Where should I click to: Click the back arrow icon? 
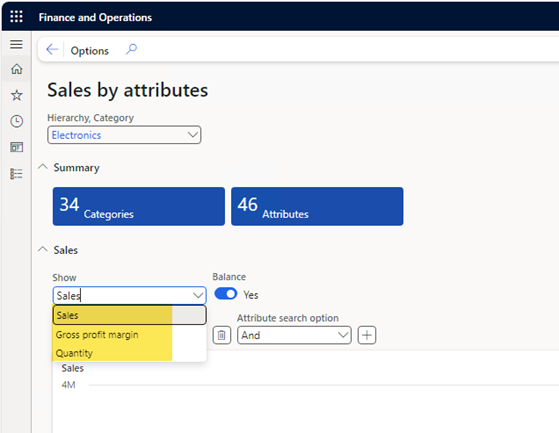pyautogui.click(x=52, y=50)
